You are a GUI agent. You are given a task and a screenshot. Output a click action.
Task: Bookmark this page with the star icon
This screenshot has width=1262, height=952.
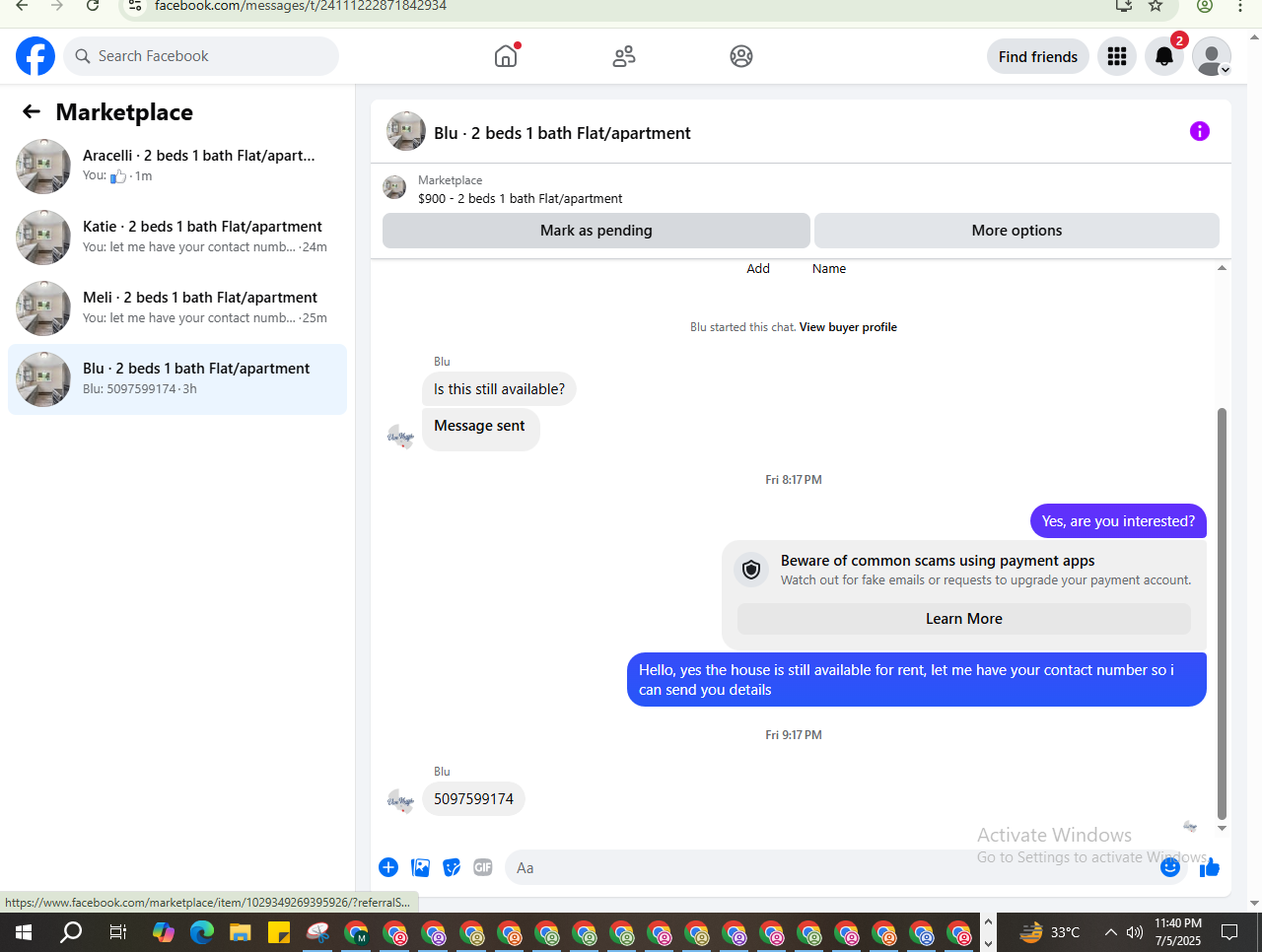pos(1156,6)
